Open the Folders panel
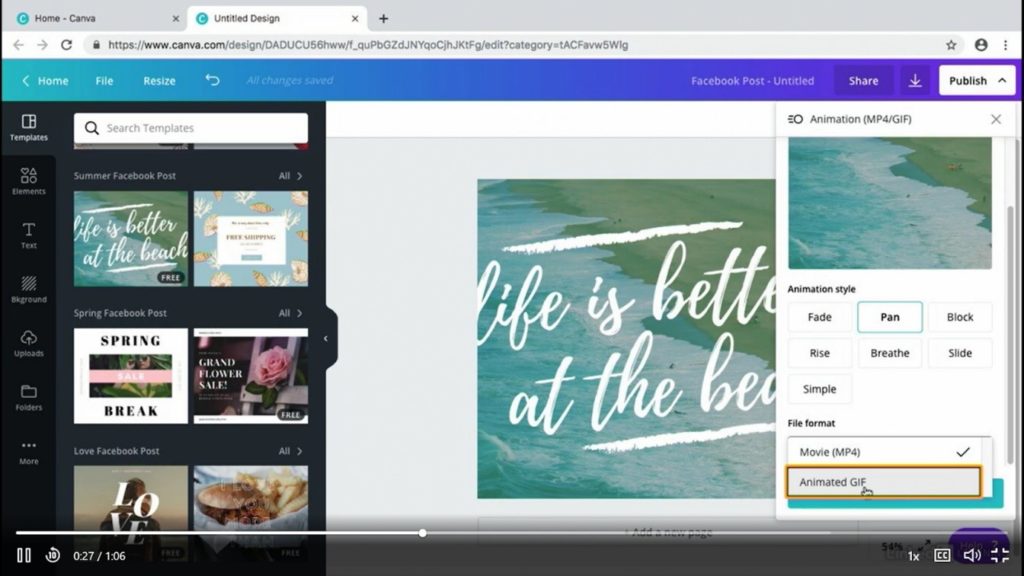 tap(28, 397)
